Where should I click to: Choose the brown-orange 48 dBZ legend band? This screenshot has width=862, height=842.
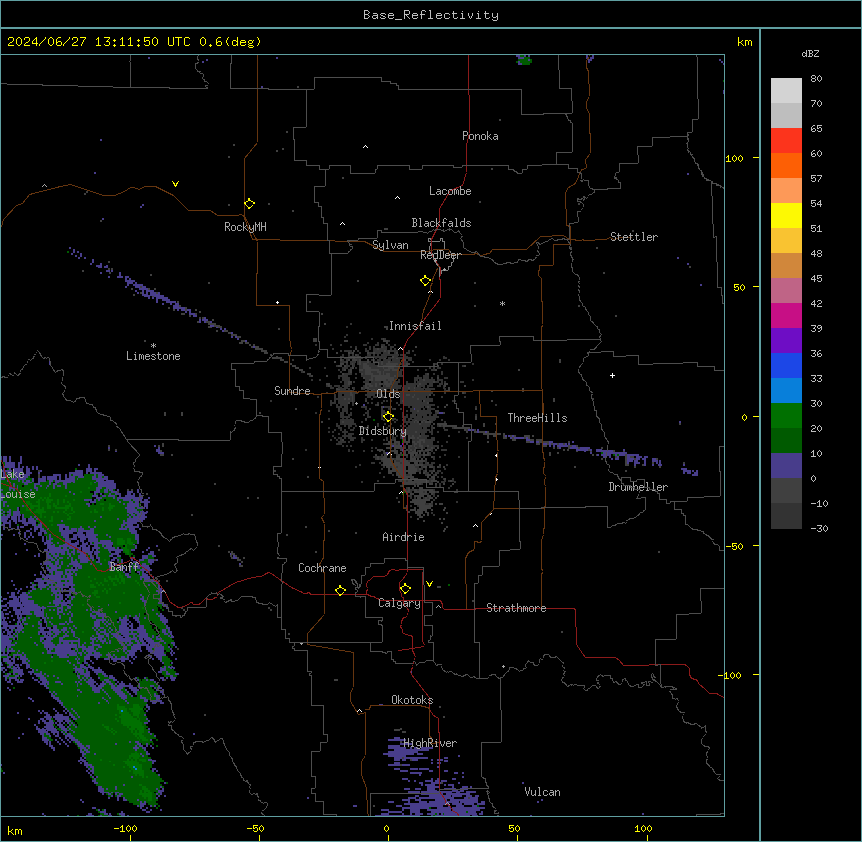tap(786, 265)
